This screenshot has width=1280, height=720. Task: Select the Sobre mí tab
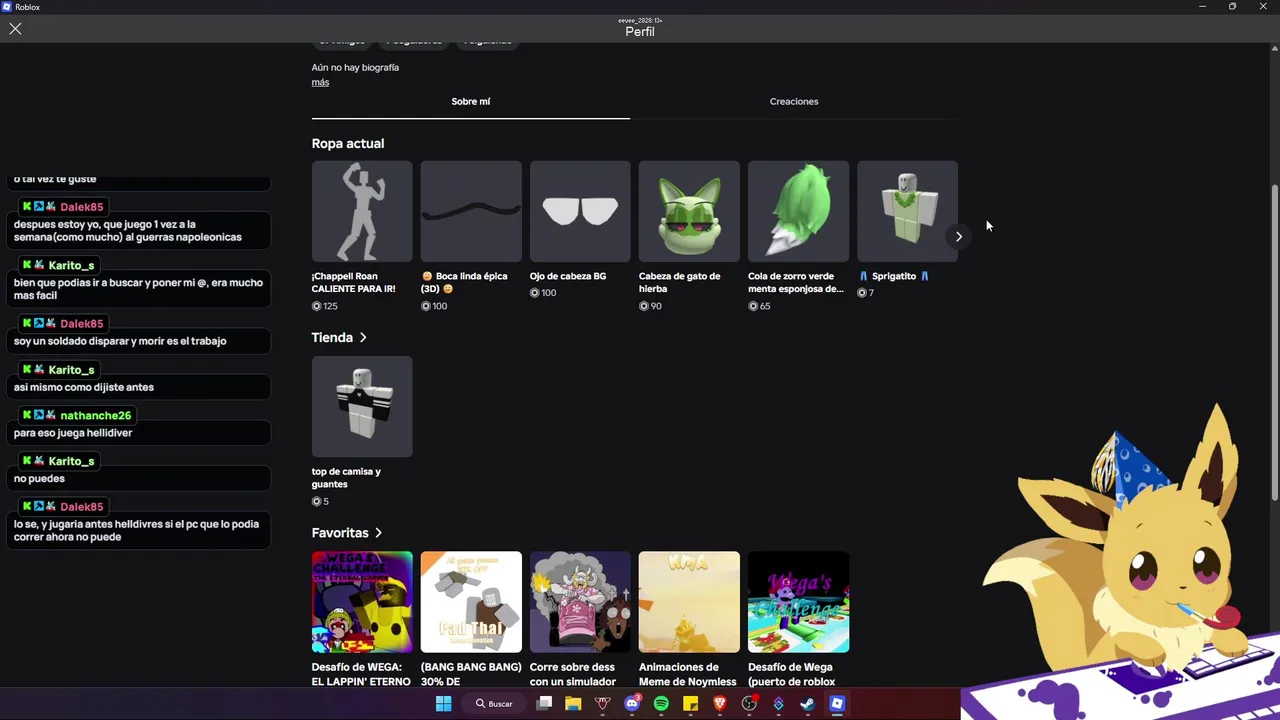pos(470,101)
